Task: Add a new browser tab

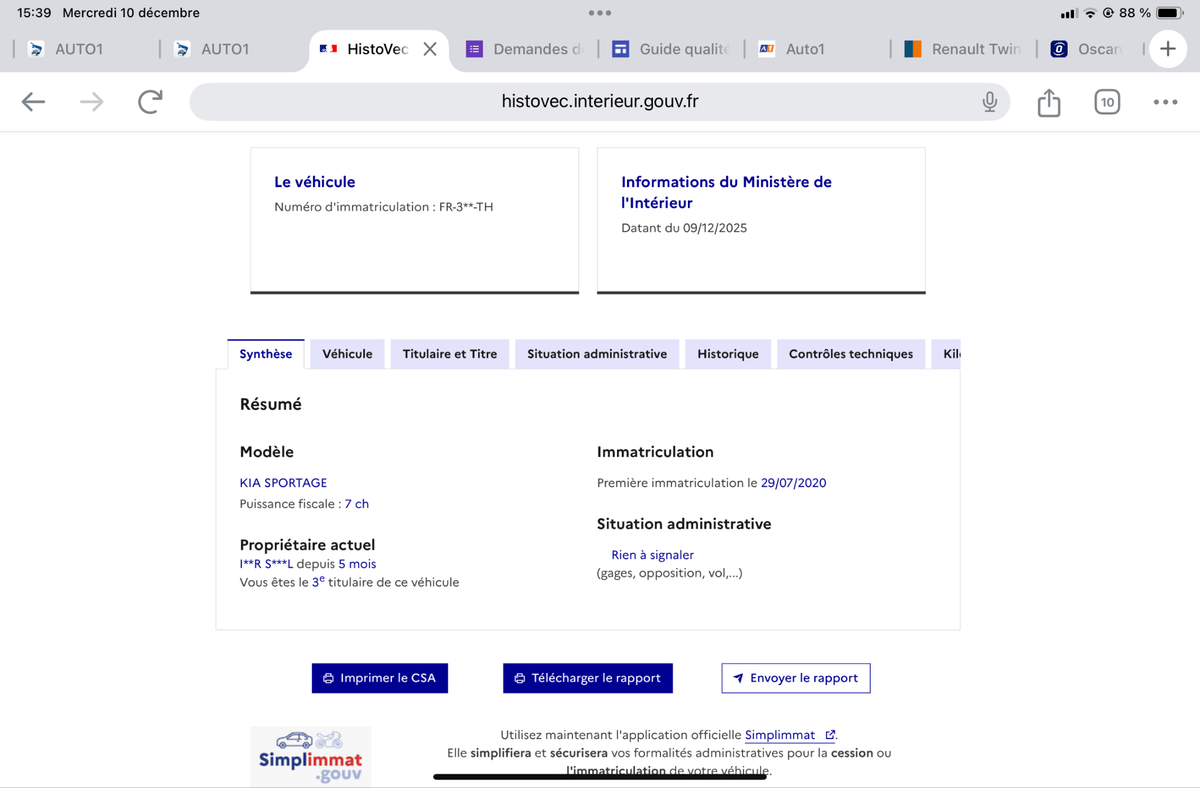Action: tap(1167, 49)
